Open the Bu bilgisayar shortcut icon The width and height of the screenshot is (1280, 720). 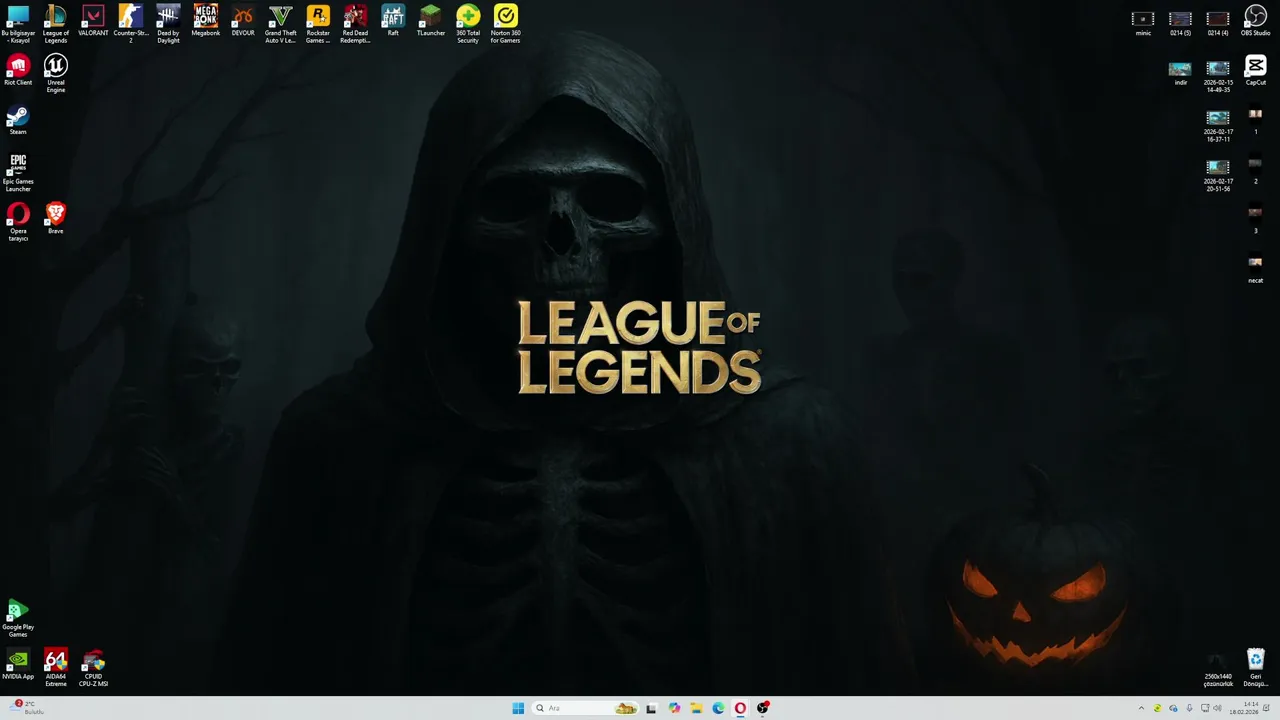coord(18,24)
